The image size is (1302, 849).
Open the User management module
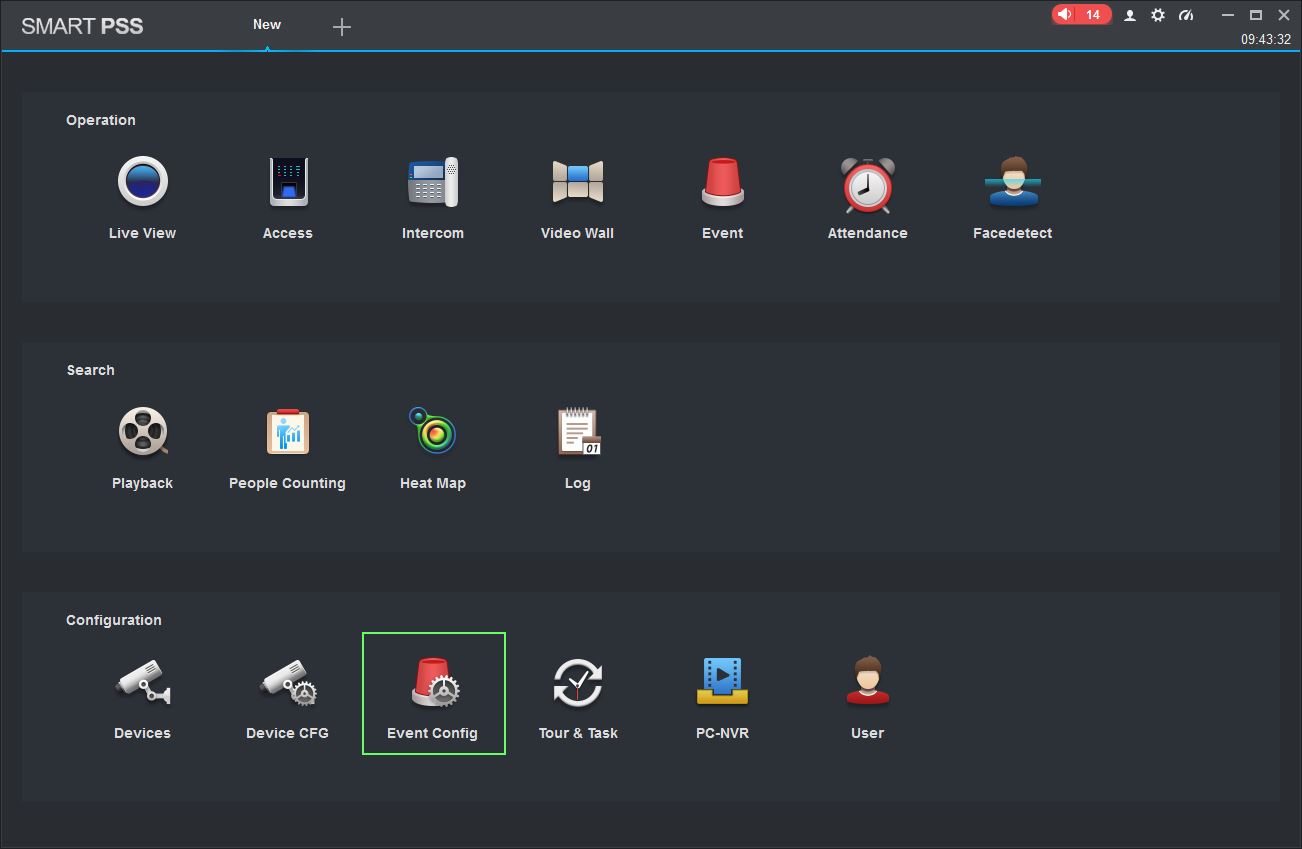867,698
